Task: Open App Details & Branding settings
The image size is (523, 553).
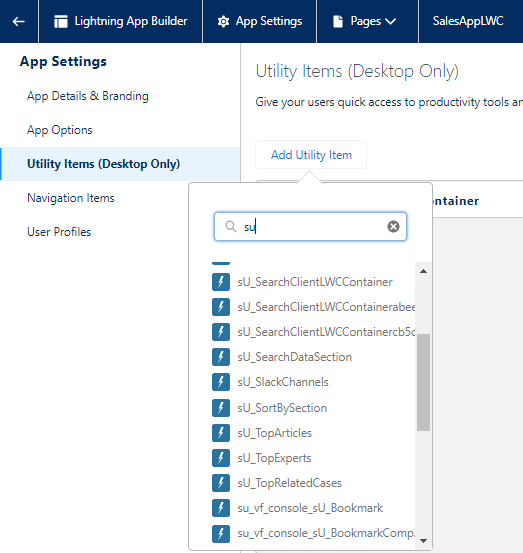Action: pyautogui.click(x=88, y=96)
